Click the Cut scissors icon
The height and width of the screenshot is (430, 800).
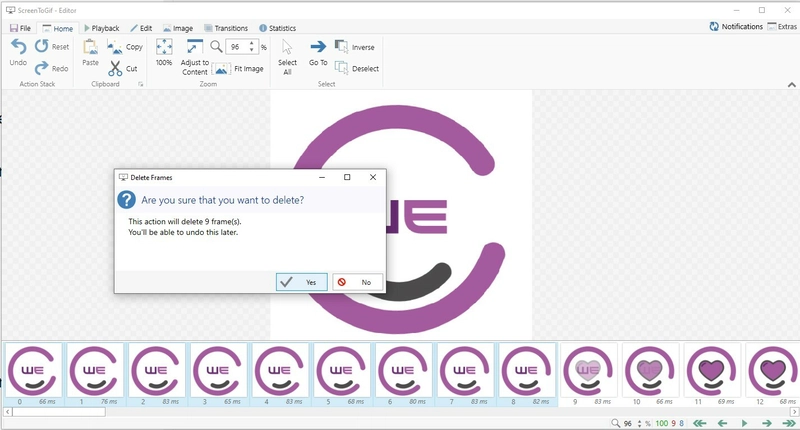[115, 68]
